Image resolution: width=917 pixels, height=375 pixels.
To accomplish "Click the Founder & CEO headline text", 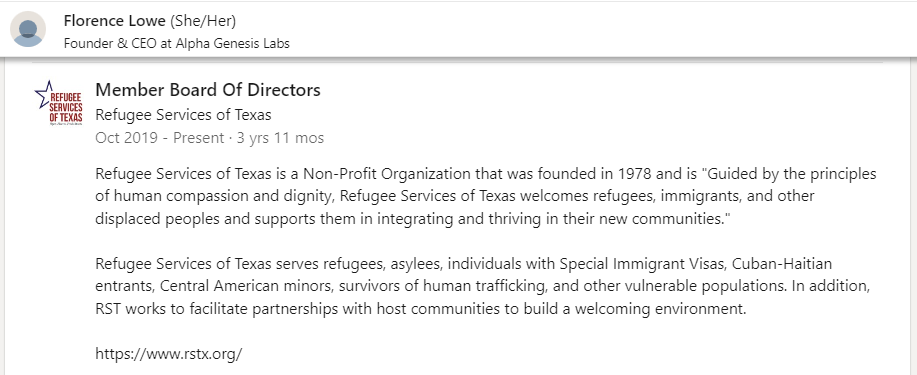I will point(177,43).
